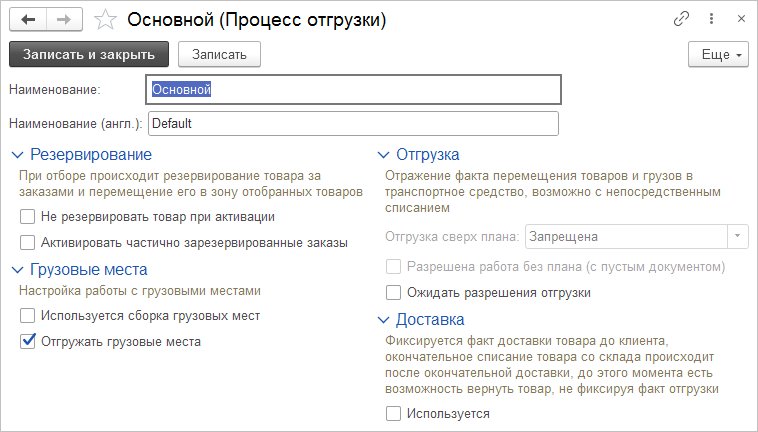Open the three-dot options menu
Screen dimensions: 758x432
[x=711, y=19]
